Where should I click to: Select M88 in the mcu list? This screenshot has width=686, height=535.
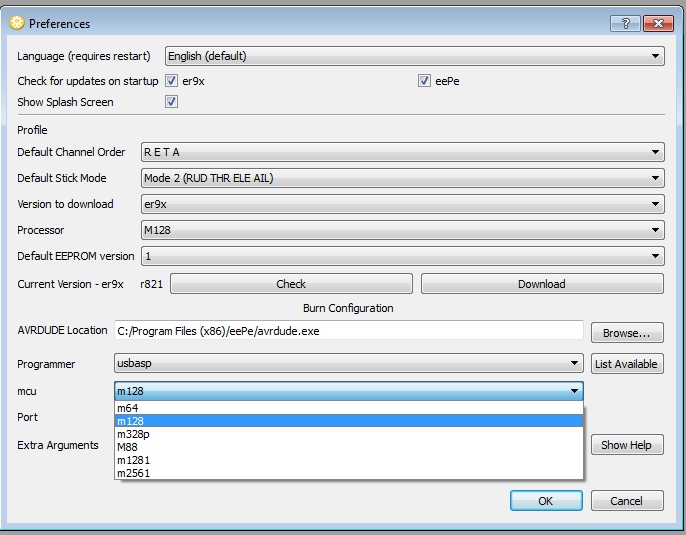[349, 447]
